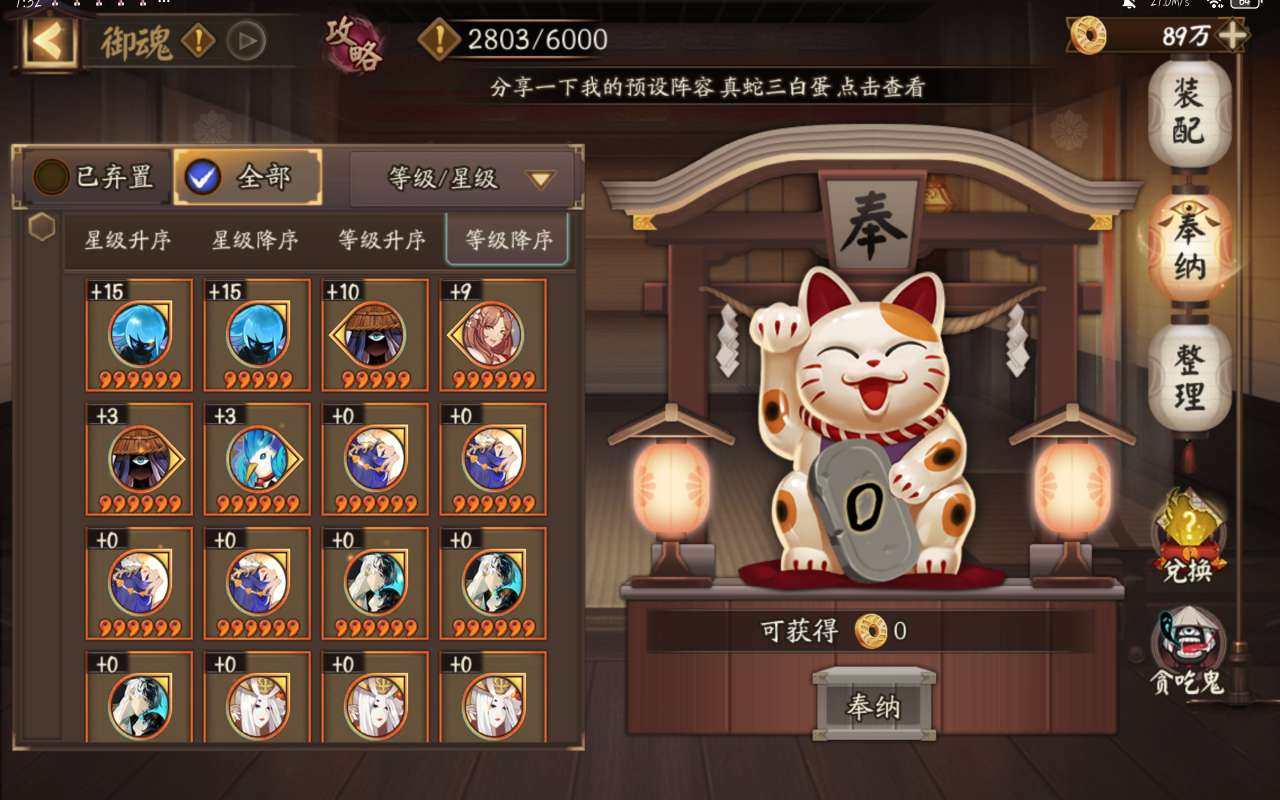Choose 等级升序 sort option
Viewport: 1280px width, 800px height.
coord(381,240)
